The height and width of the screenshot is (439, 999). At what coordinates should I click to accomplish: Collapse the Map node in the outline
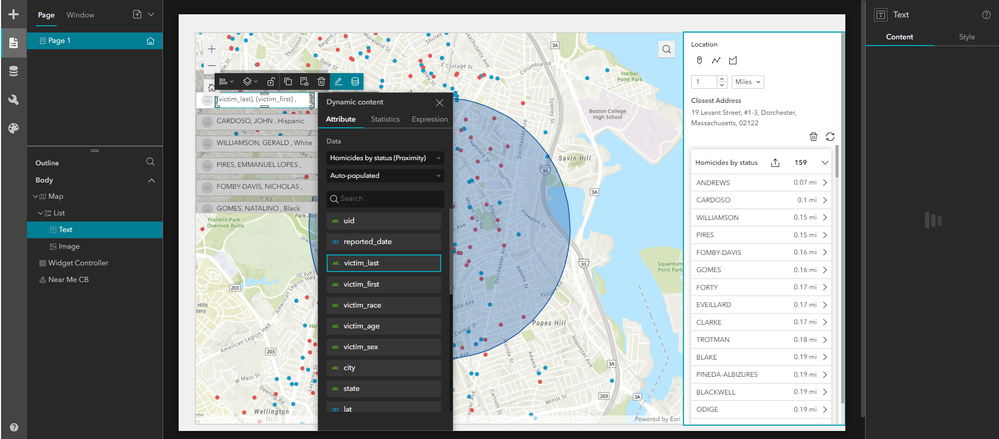[35, 197]
